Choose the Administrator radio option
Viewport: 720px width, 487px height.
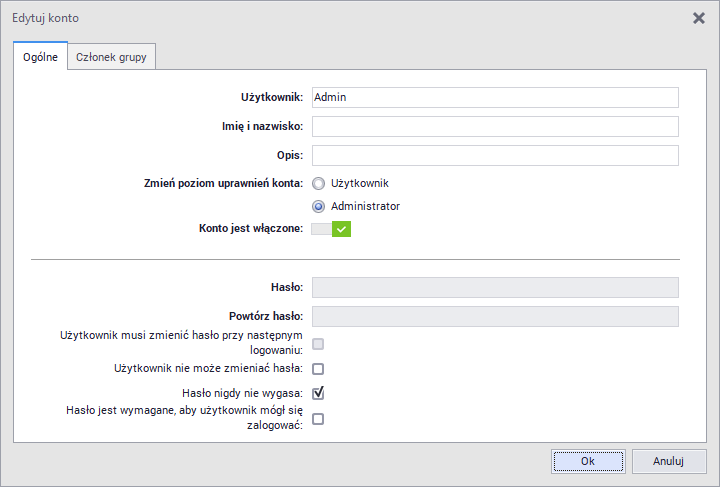coord(319,206)
